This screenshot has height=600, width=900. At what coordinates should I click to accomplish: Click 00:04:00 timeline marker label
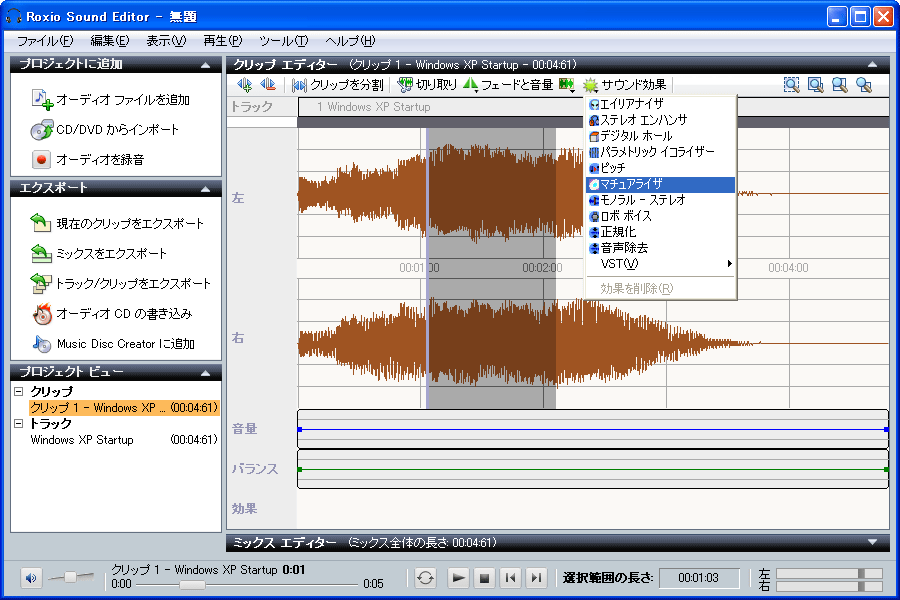click(788, 268)
